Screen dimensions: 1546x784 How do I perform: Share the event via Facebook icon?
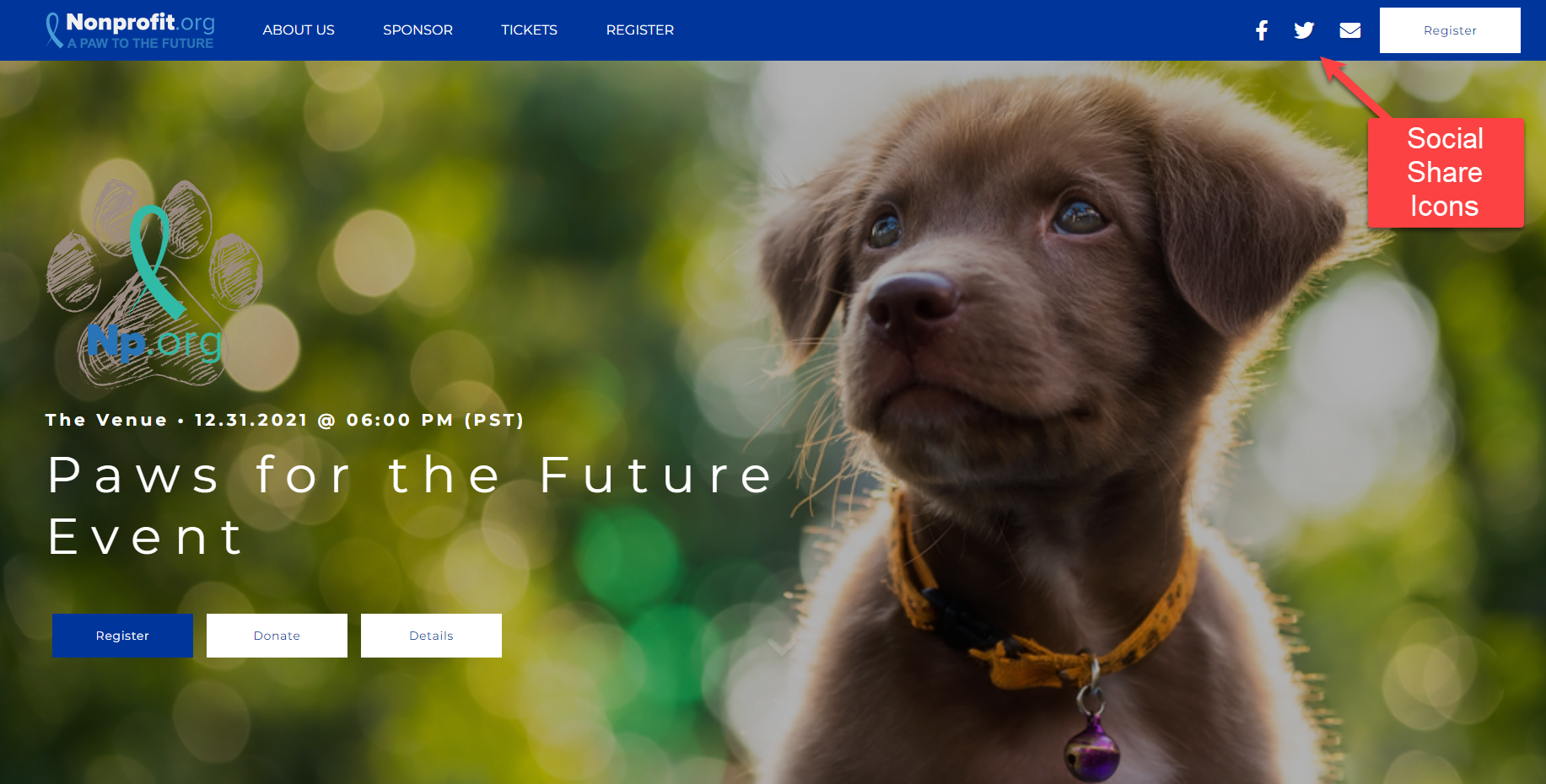pos(1261,30)
